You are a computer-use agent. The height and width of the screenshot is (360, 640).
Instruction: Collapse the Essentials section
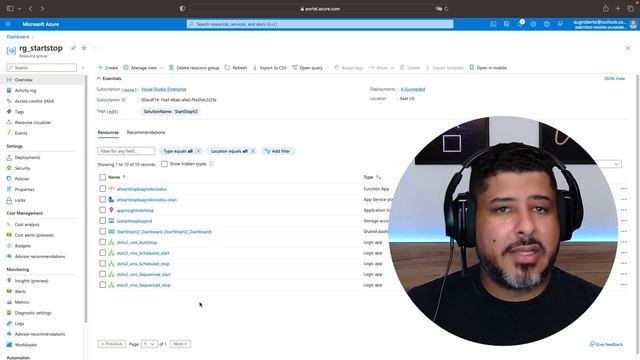pyautogui.click(x=109, y=78)
